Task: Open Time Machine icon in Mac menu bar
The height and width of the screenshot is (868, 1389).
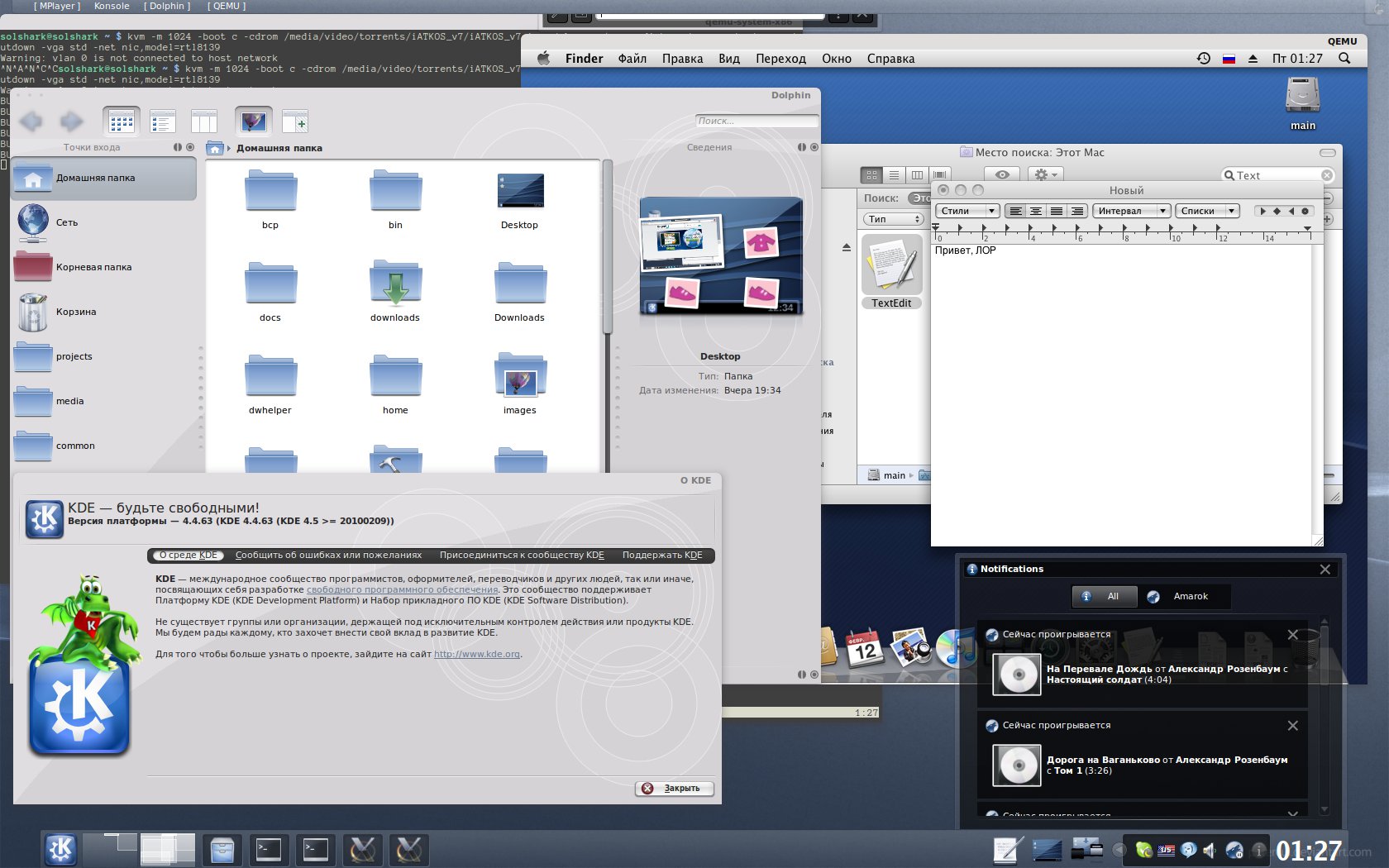Action: click(x=1204, y=58)
